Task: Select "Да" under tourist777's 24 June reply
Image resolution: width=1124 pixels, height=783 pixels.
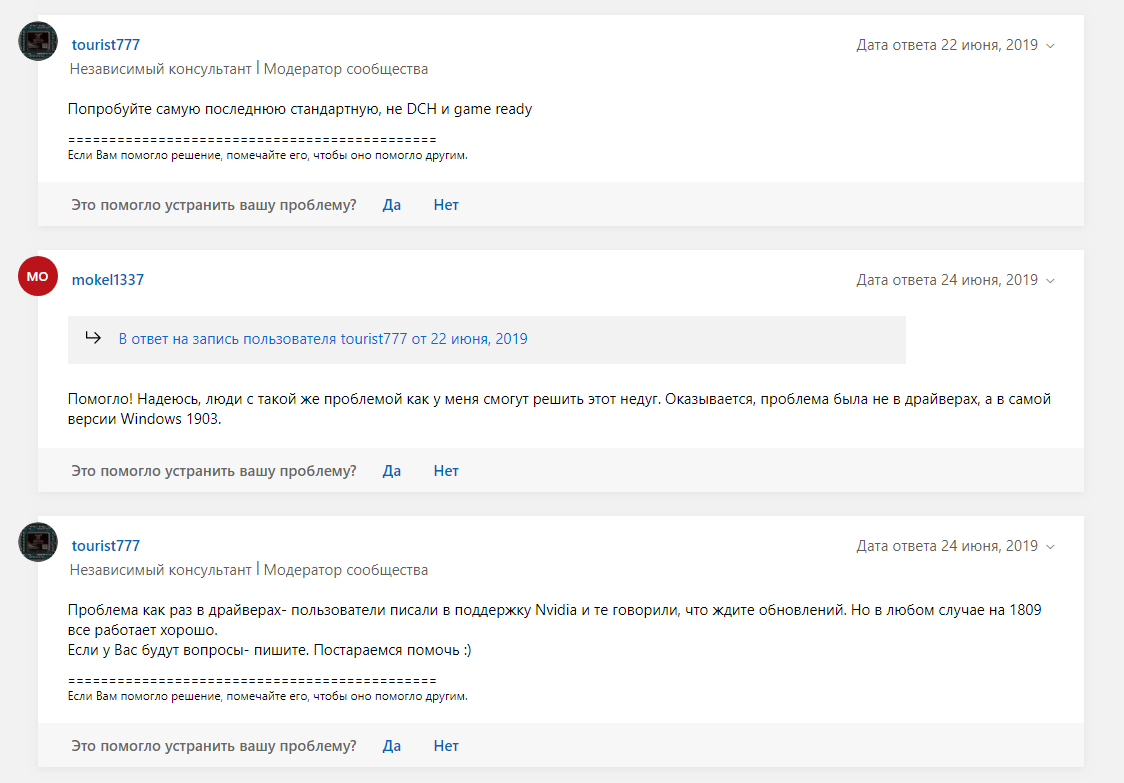Action: [x=391, y=746]
